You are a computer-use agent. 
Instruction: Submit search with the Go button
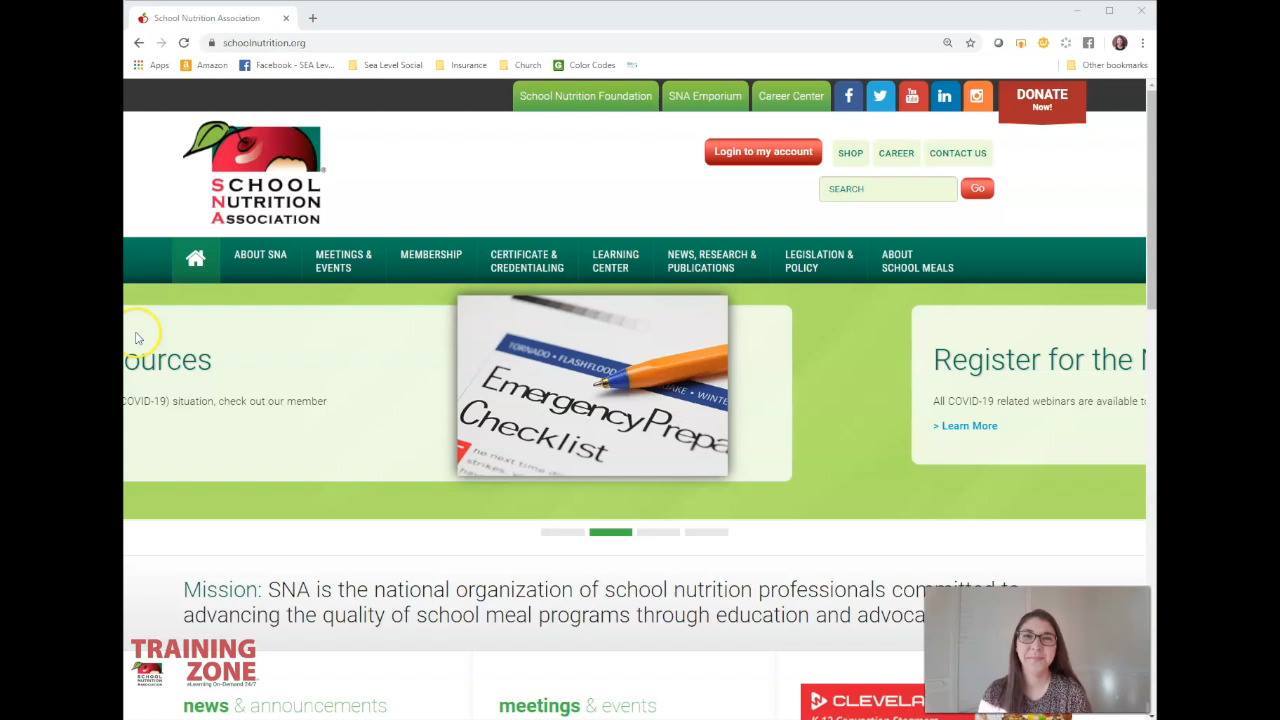[977, 188]
